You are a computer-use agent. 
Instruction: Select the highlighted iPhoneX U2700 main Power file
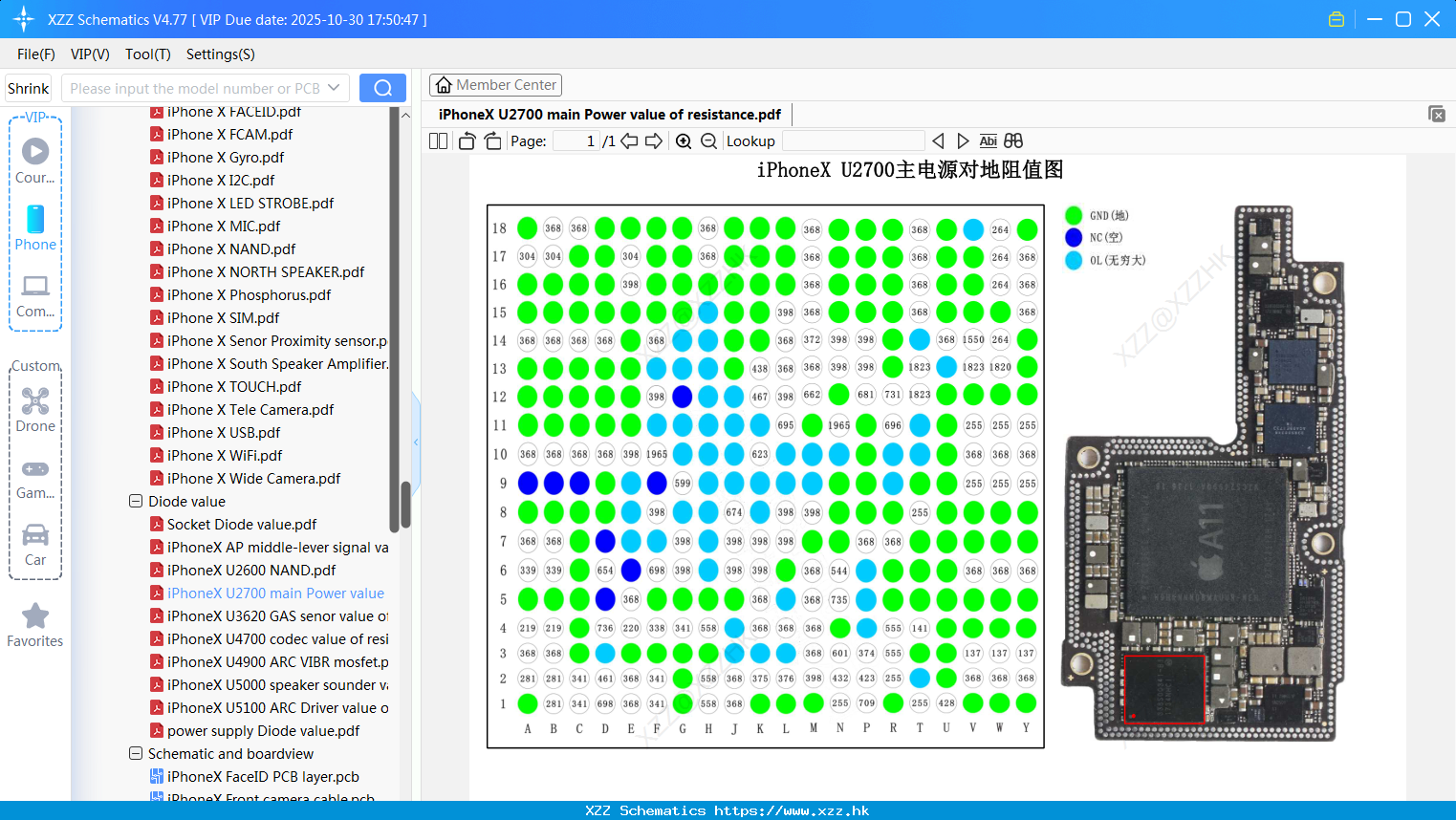[x=268, y=593]
